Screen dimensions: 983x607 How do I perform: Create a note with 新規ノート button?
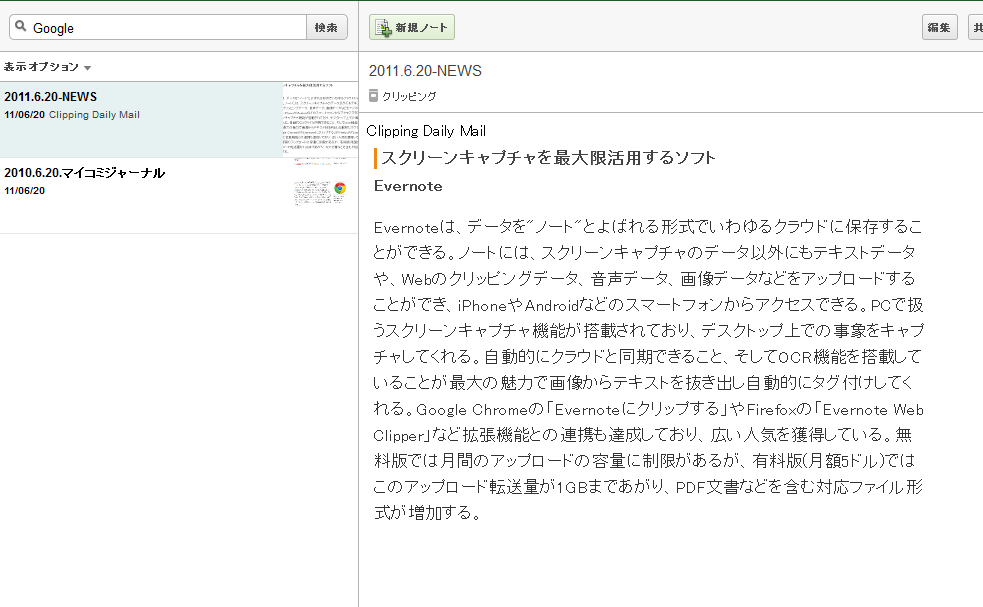coord(412,28)
